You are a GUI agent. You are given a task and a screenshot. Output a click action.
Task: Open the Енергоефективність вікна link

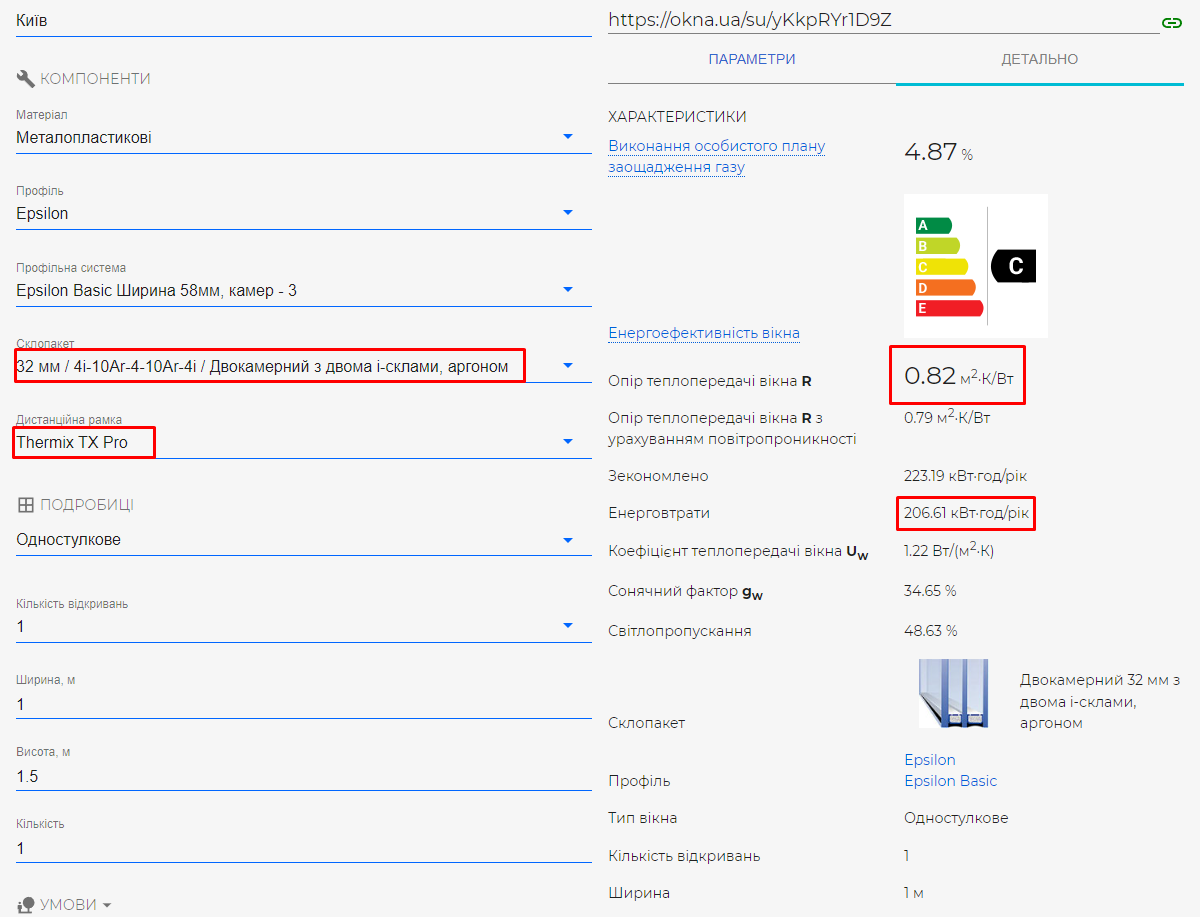[x=704, y=333]
